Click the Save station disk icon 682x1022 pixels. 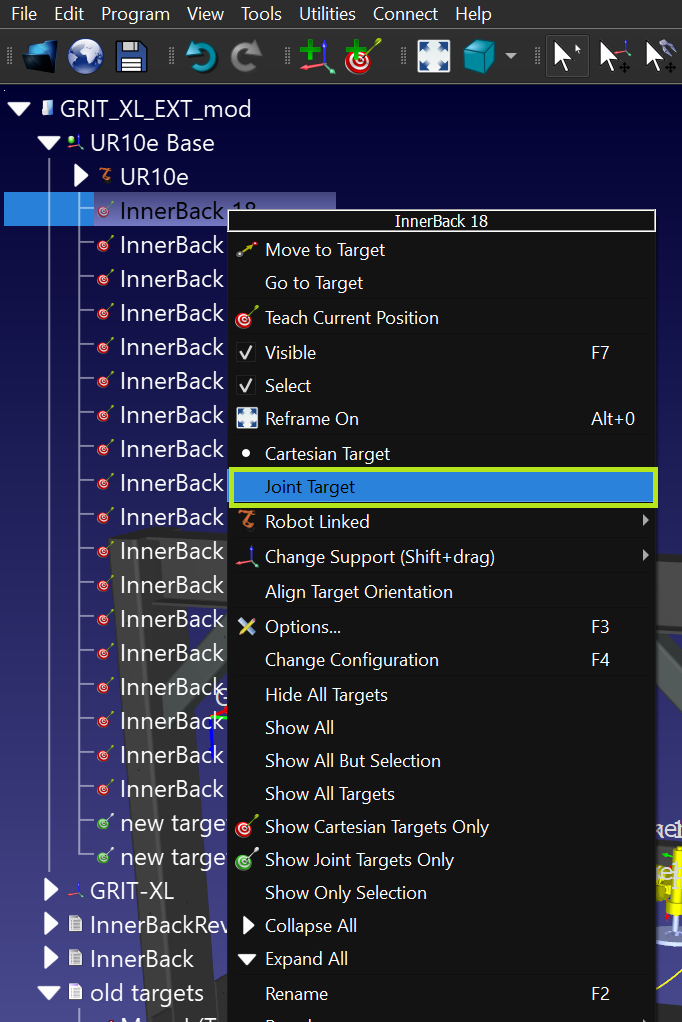click(x=132, y=56)
